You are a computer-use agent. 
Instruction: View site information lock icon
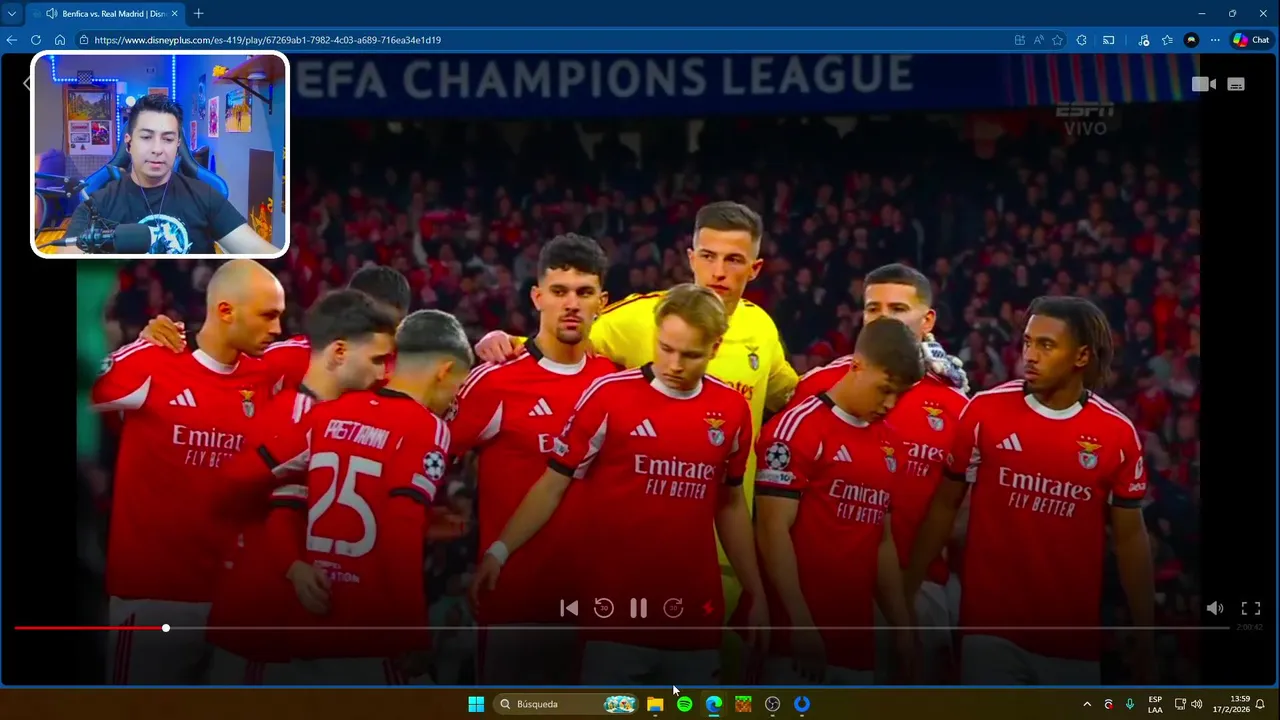pos(84,40)
